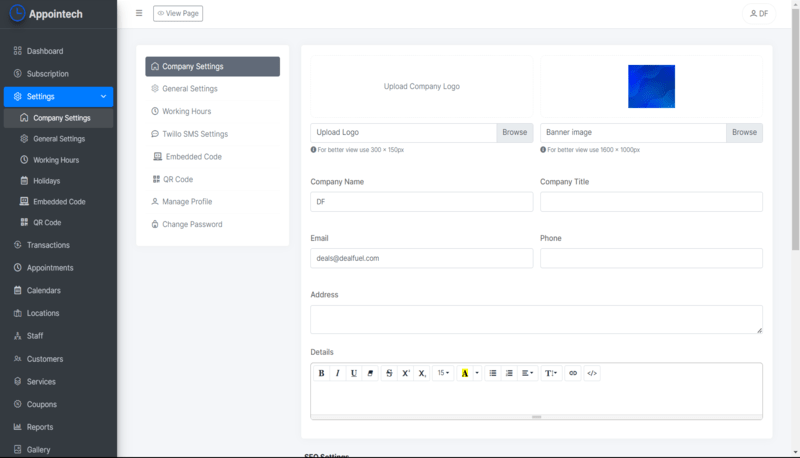Open font size 15 dropdown

(x=443, y=373)
